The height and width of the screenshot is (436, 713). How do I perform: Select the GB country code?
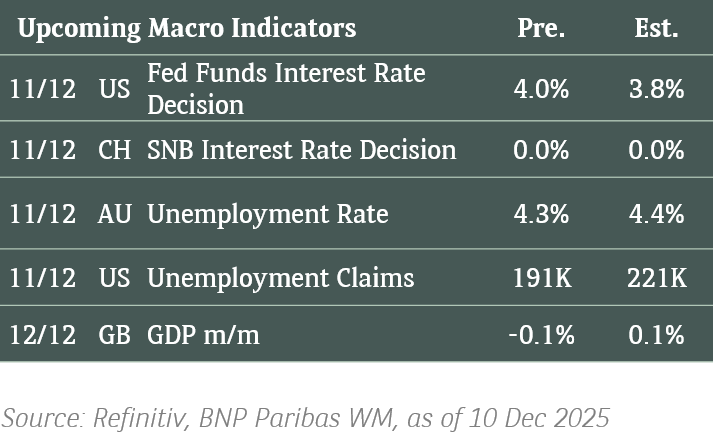114,335
